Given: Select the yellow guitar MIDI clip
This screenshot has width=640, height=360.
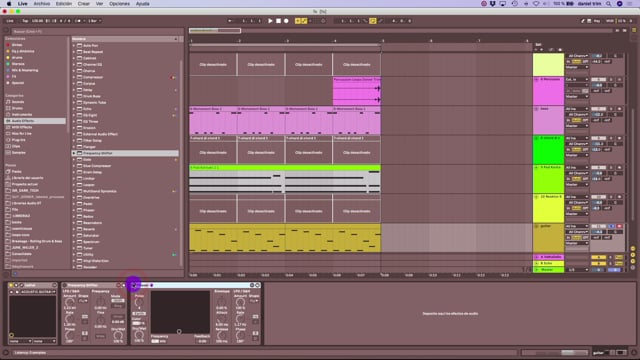Looking at the screenshot, I should pyautogui.click(x=285, y=238).
